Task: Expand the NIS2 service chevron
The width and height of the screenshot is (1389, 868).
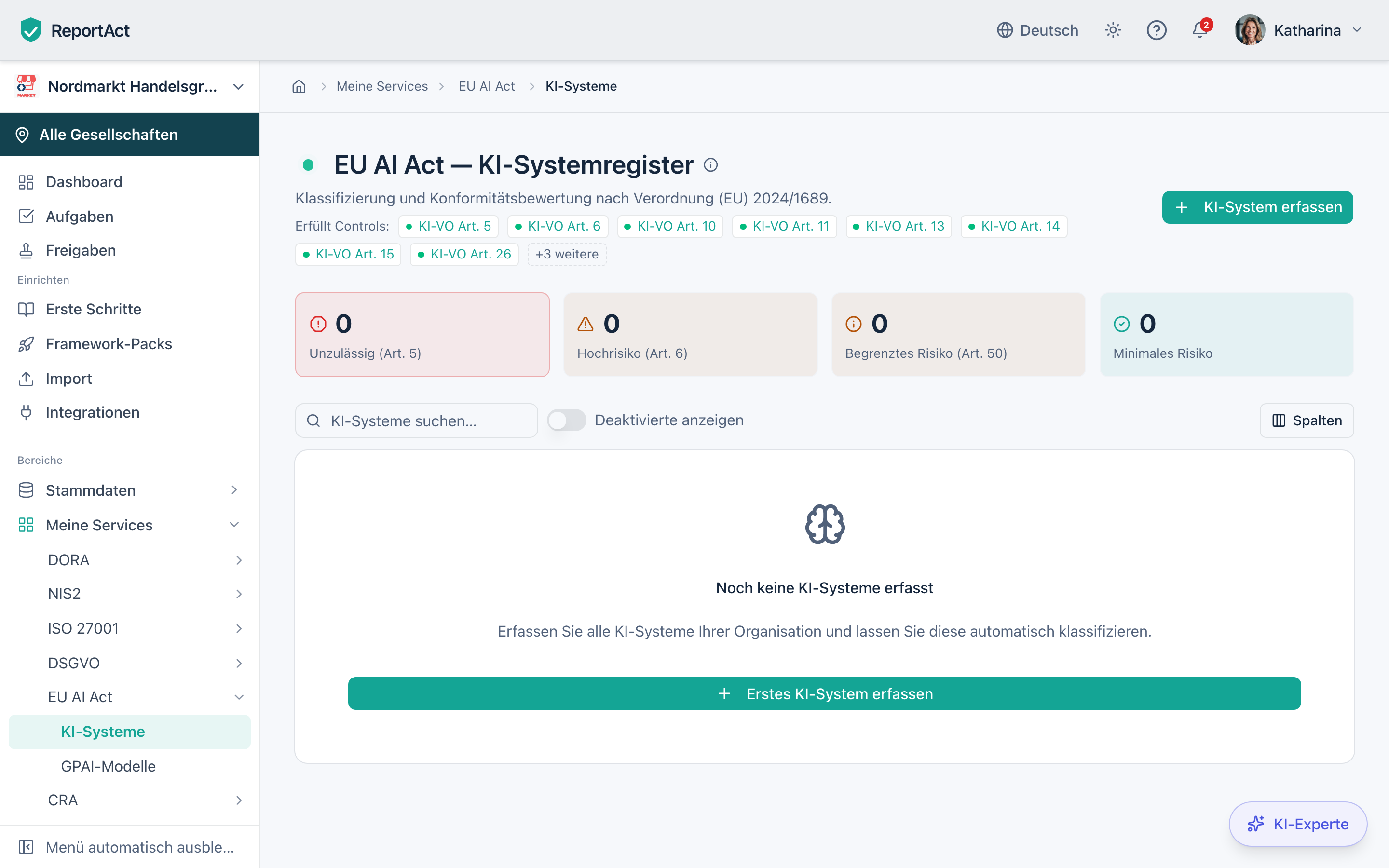Action: [239, 594]
